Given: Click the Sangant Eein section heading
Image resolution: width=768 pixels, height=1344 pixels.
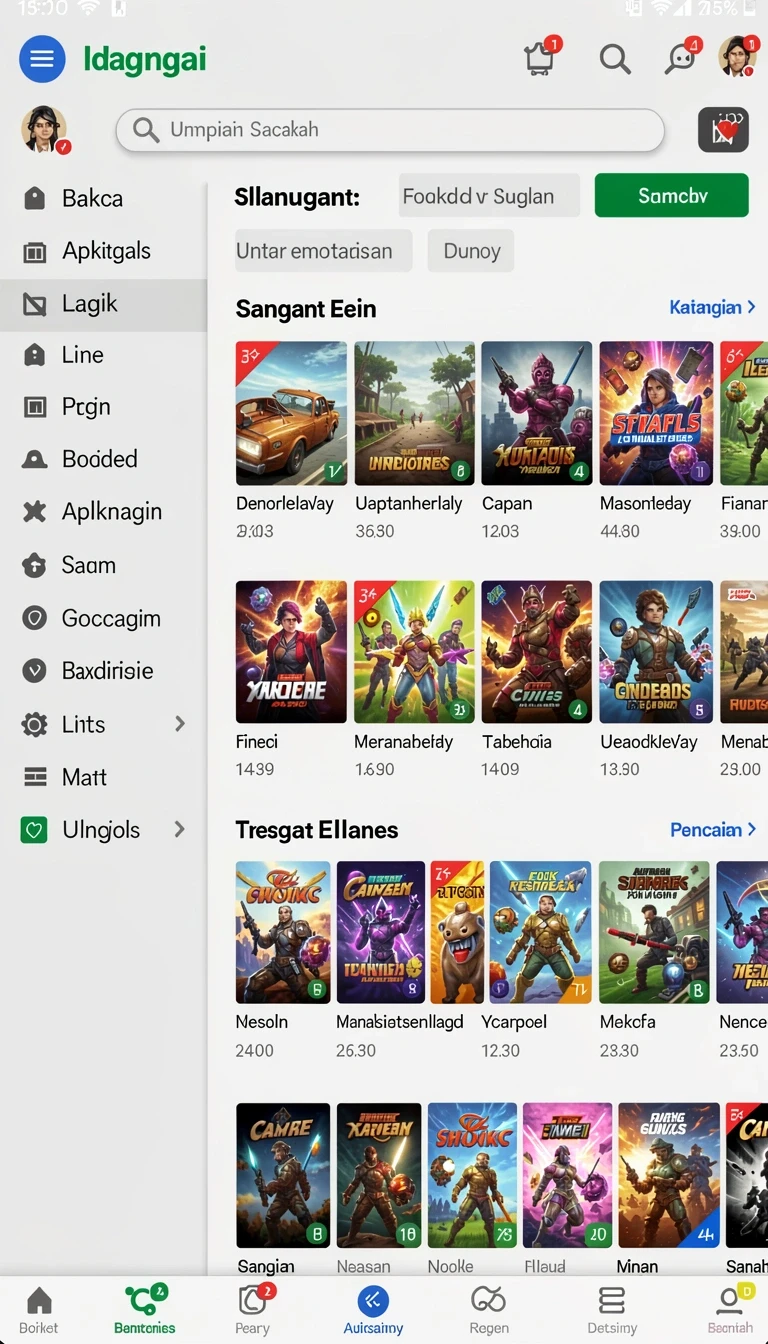Looking at the screenshot, I should (306, 309).
